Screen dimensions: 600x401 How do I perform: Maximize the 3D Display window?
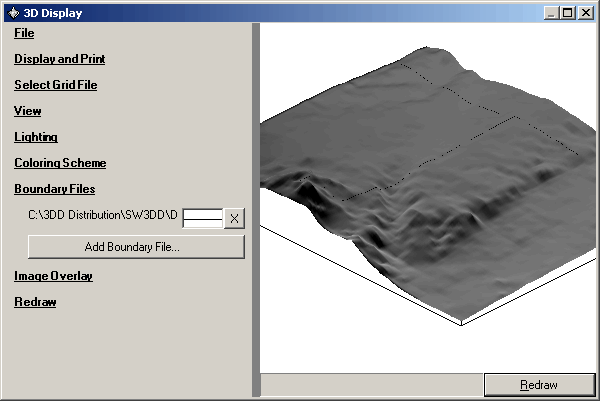(567, 13)
